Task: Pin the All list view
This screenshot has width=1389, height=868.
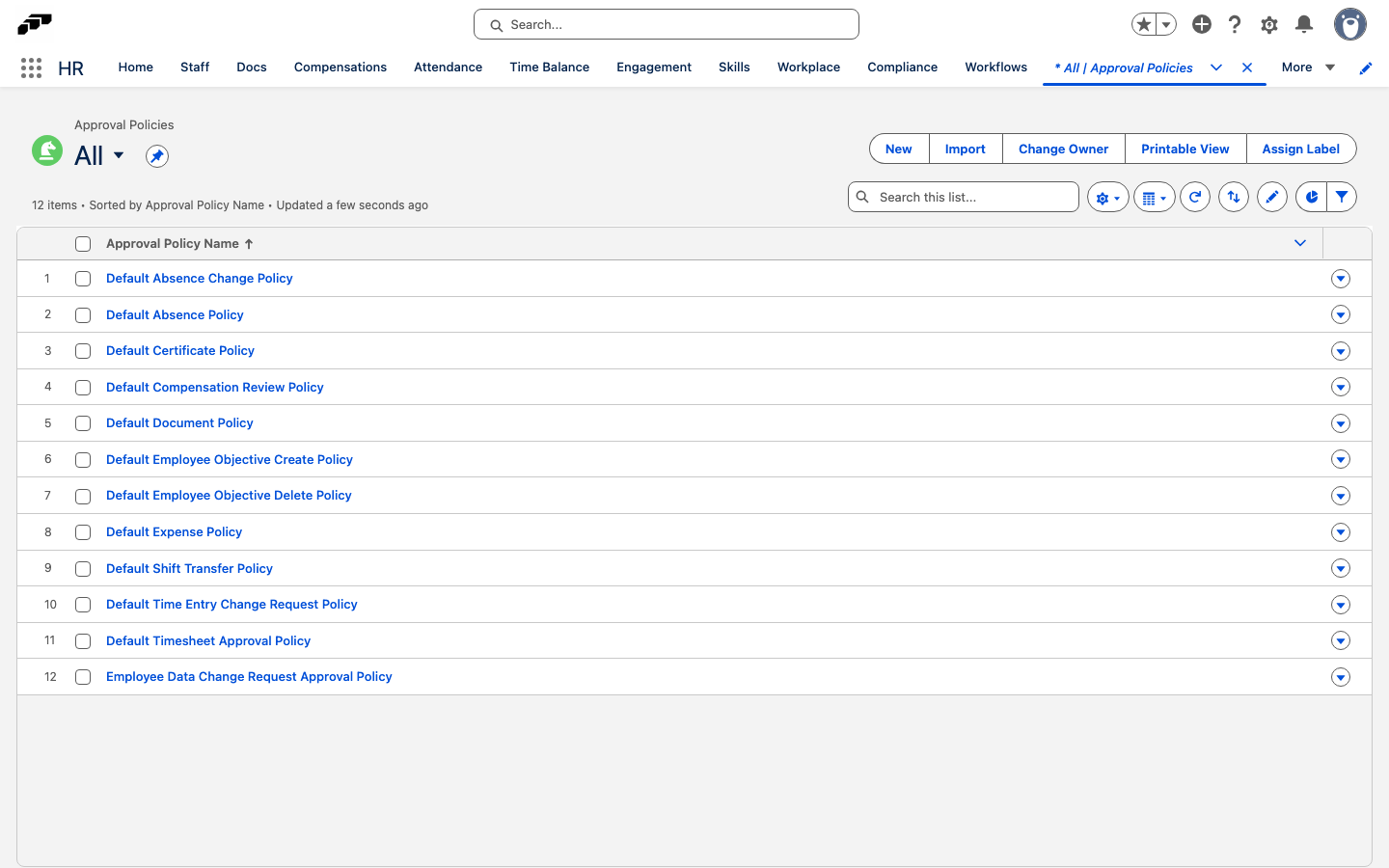Action: click(x=157, y=156)
